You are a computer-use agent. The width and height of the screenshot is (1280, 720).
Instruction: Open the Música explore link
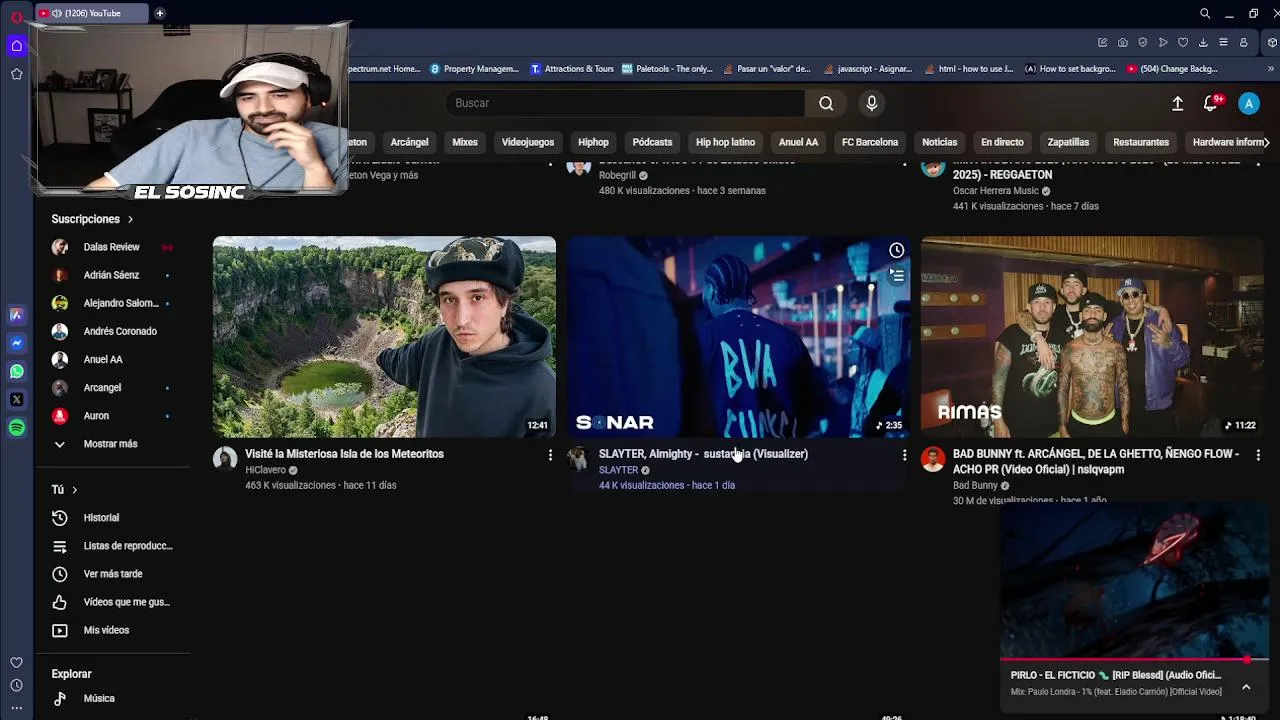(x=99, y=698)
